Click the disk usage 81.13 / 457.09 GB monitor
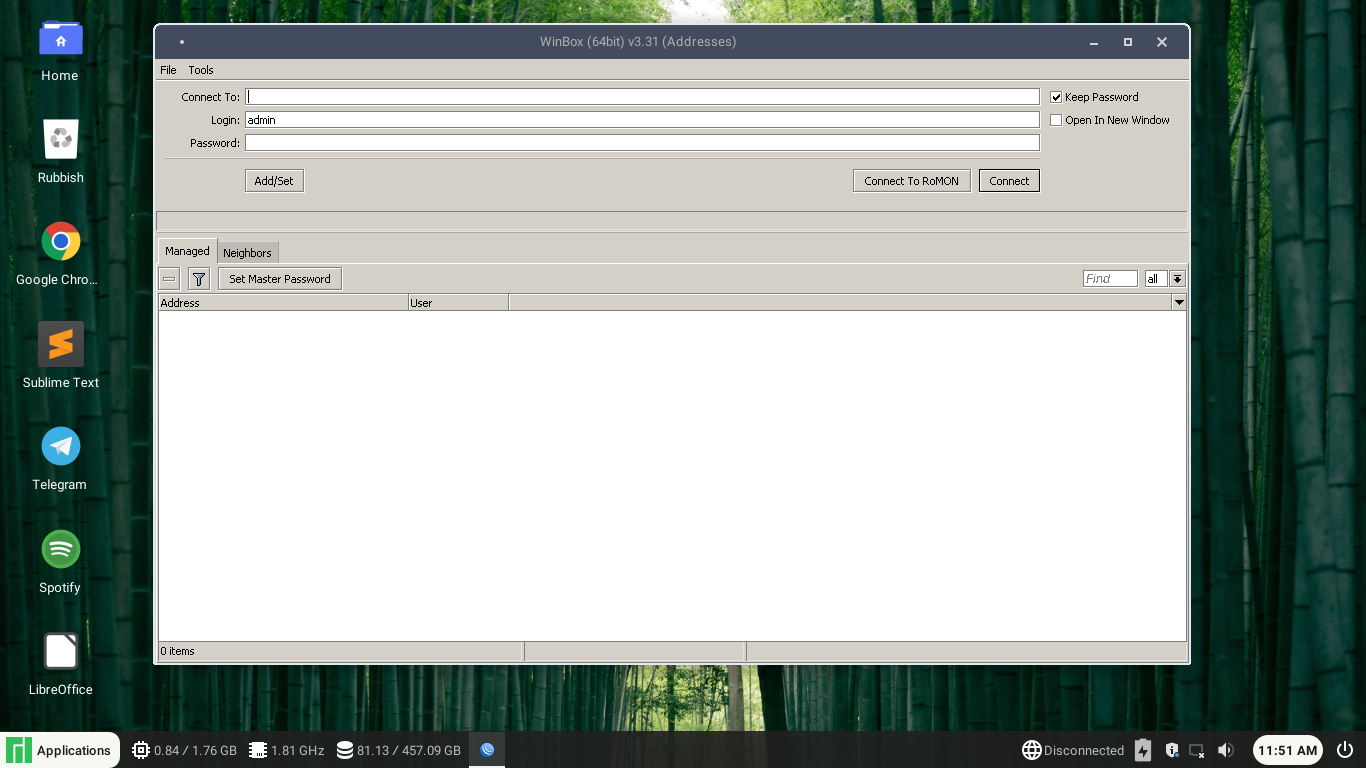This screenshot has height=768, width=1366. tap(398, 750)
